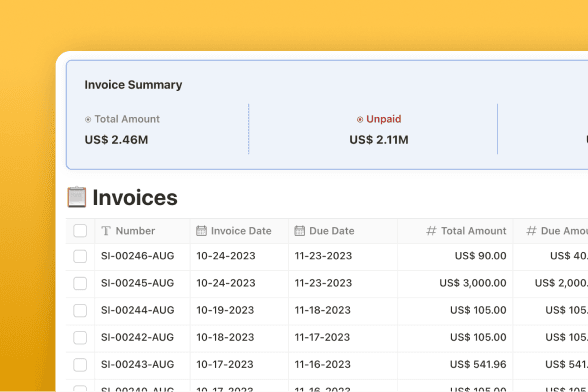Open invoice number SI-00245-AUG
Viewport: 588px width, 392px height.
click(x=138, y=283)
